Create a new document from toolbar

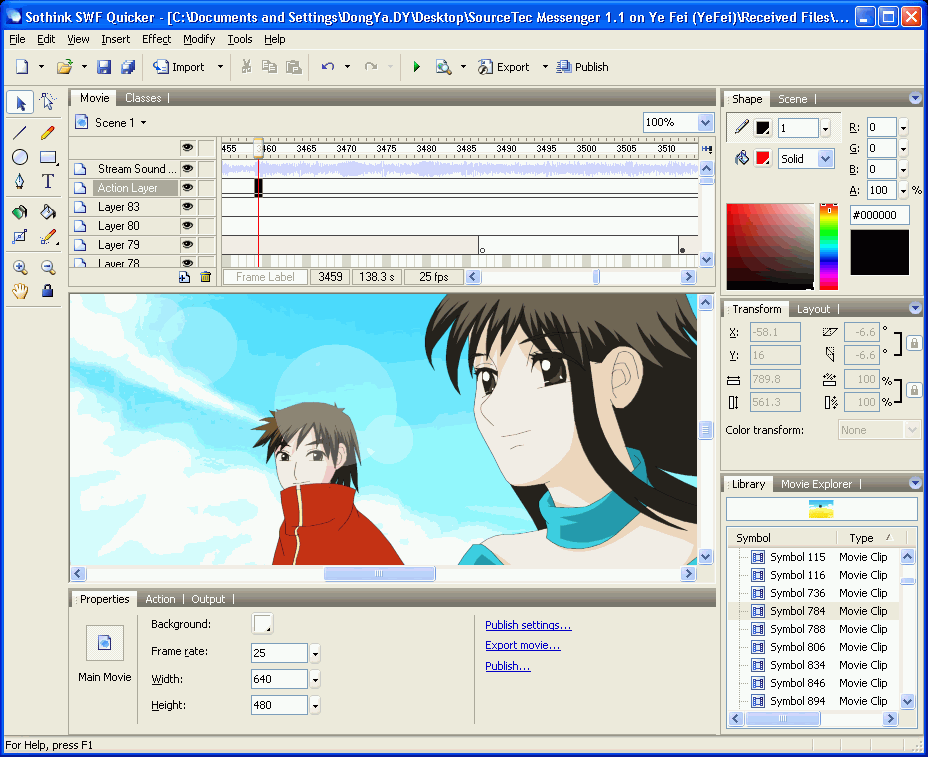click(22, 67)
